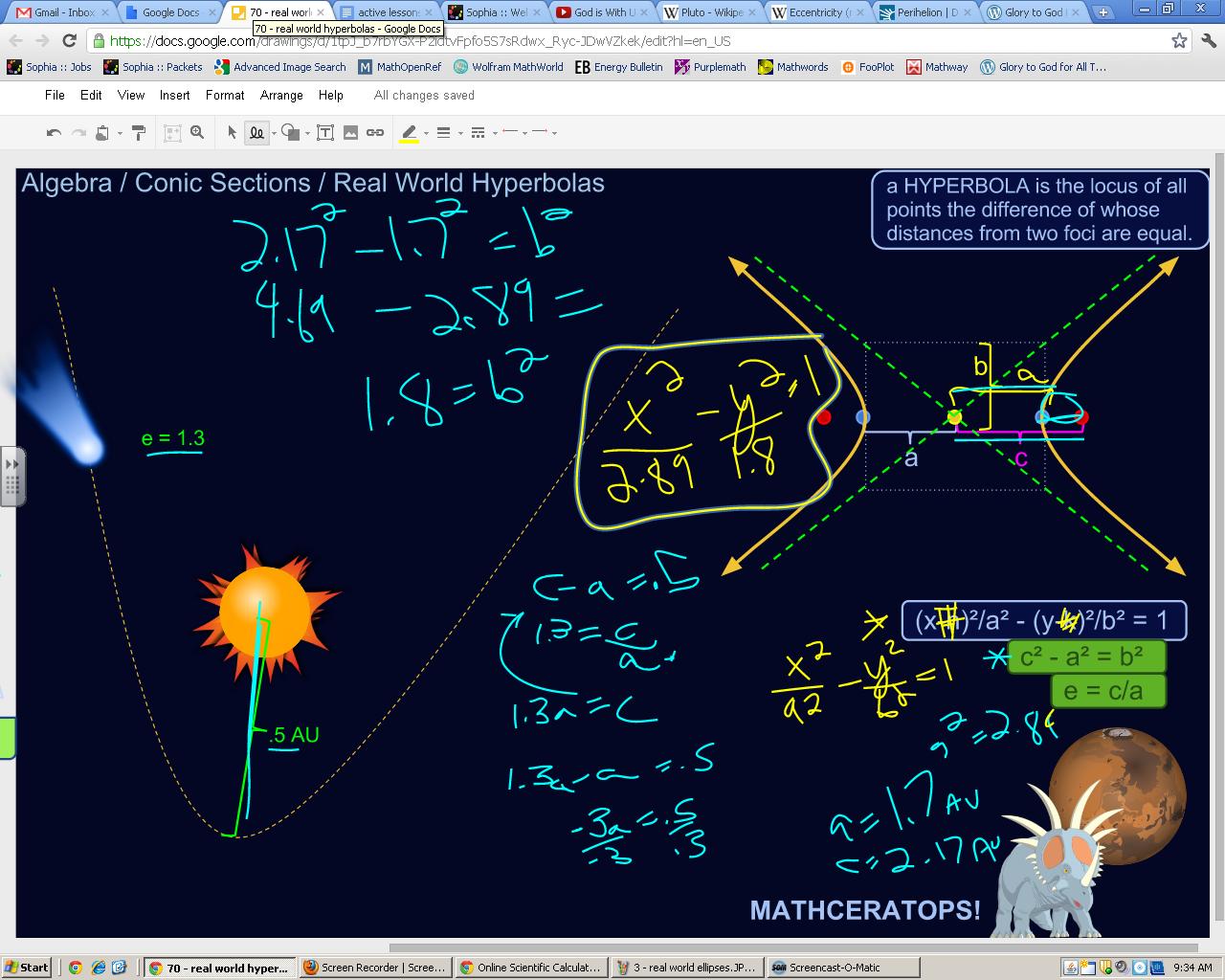1225x980 pixels.
Task: Open the Insert menu
Action: point(174,95)
